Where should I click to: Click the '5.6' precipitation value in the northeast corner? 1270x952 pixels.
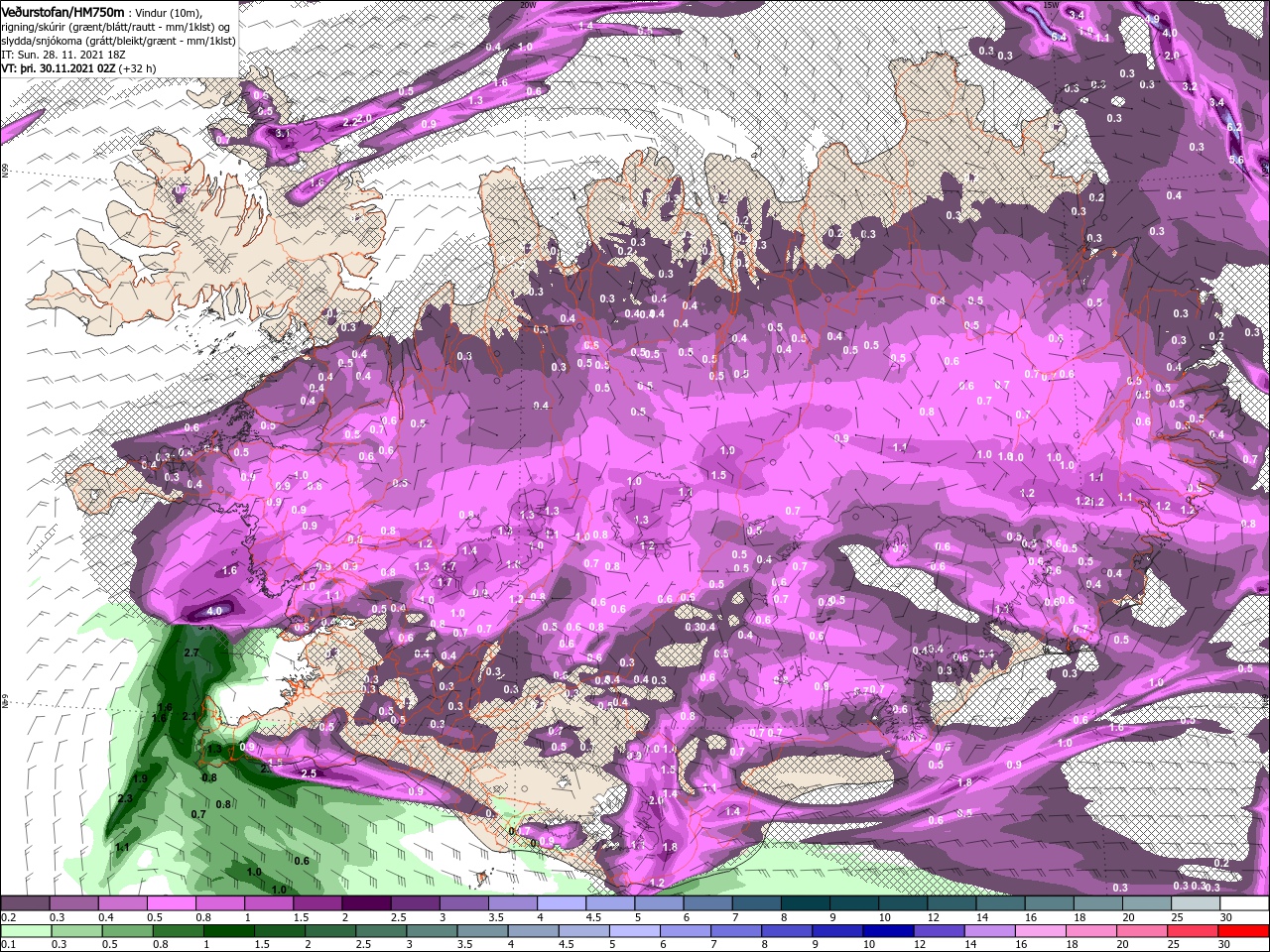[x=1236, y=160]
